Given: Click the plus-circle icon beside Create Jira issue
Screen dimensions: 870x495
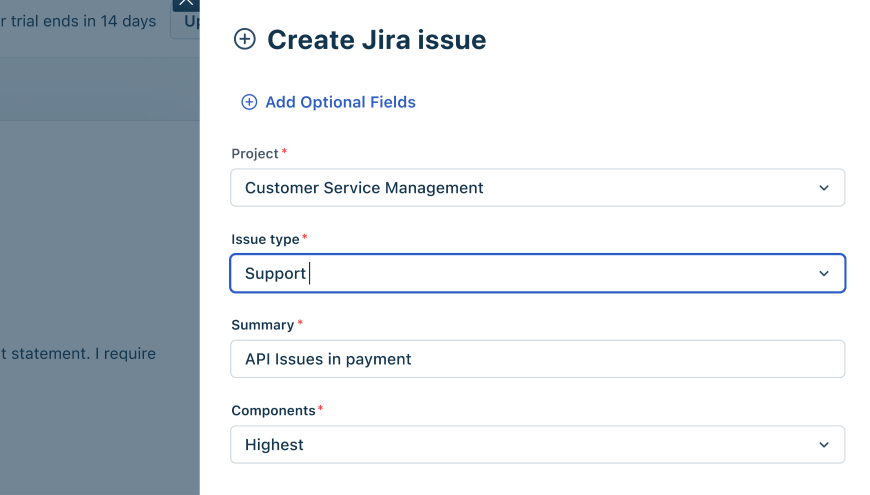Looking at the screenshot, I should click(244, 39).
